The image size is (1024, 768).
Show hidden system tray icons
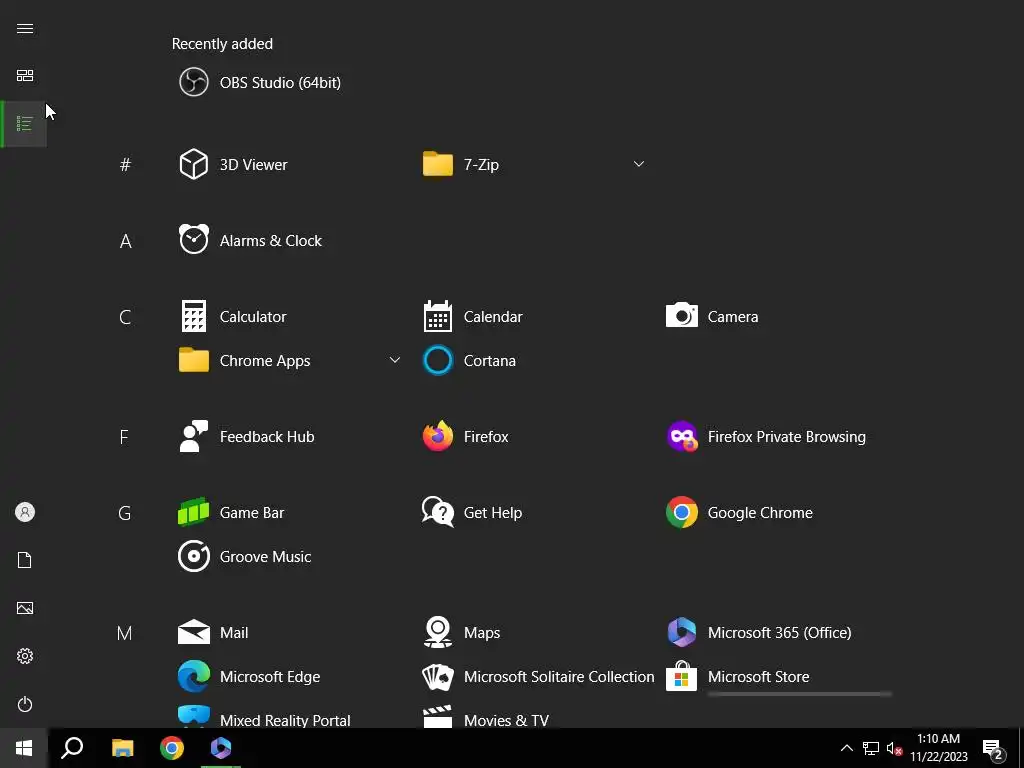846,748
